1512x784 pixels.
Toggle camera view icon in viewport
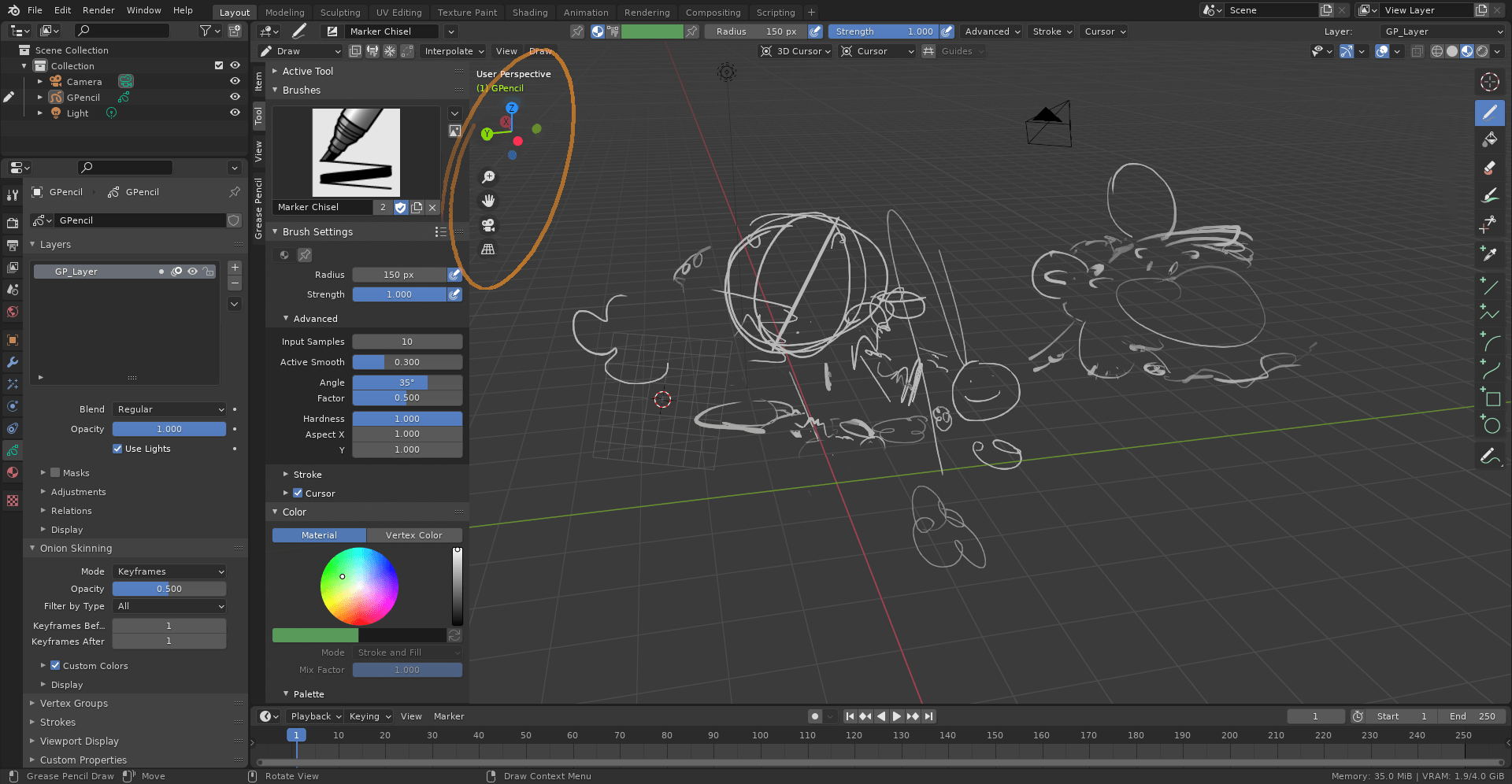coord(488,225)
